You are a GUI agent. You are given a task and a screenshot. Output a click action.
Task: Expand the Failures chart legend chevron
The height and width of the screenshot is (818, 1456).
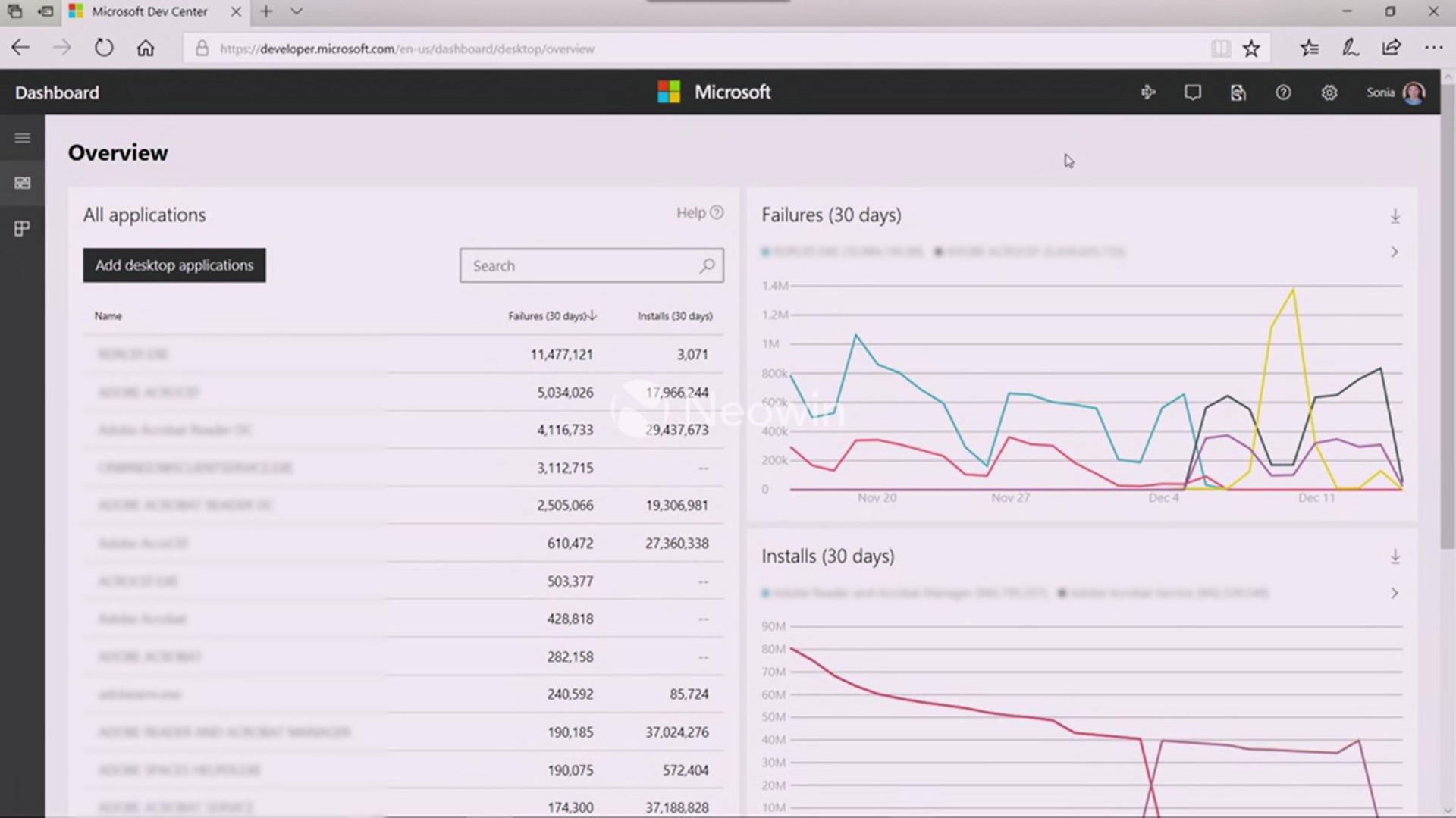click(1395, 252)
